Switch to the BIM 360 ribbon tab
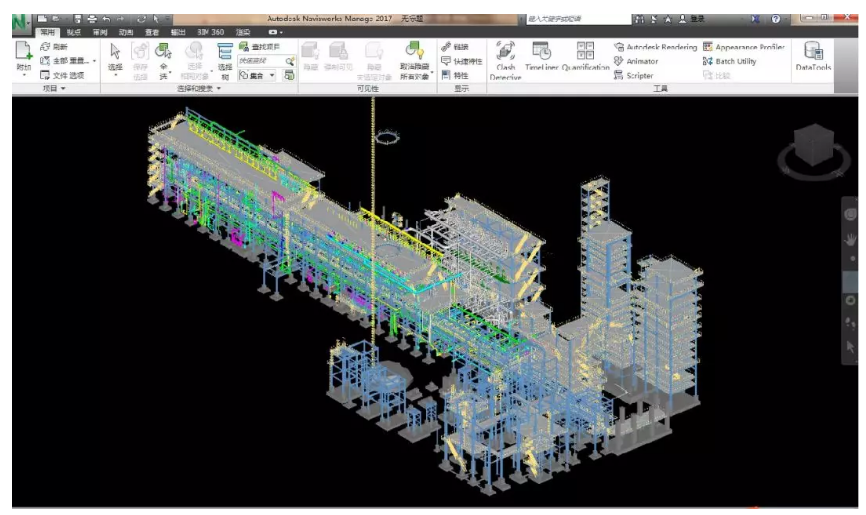 210,32
